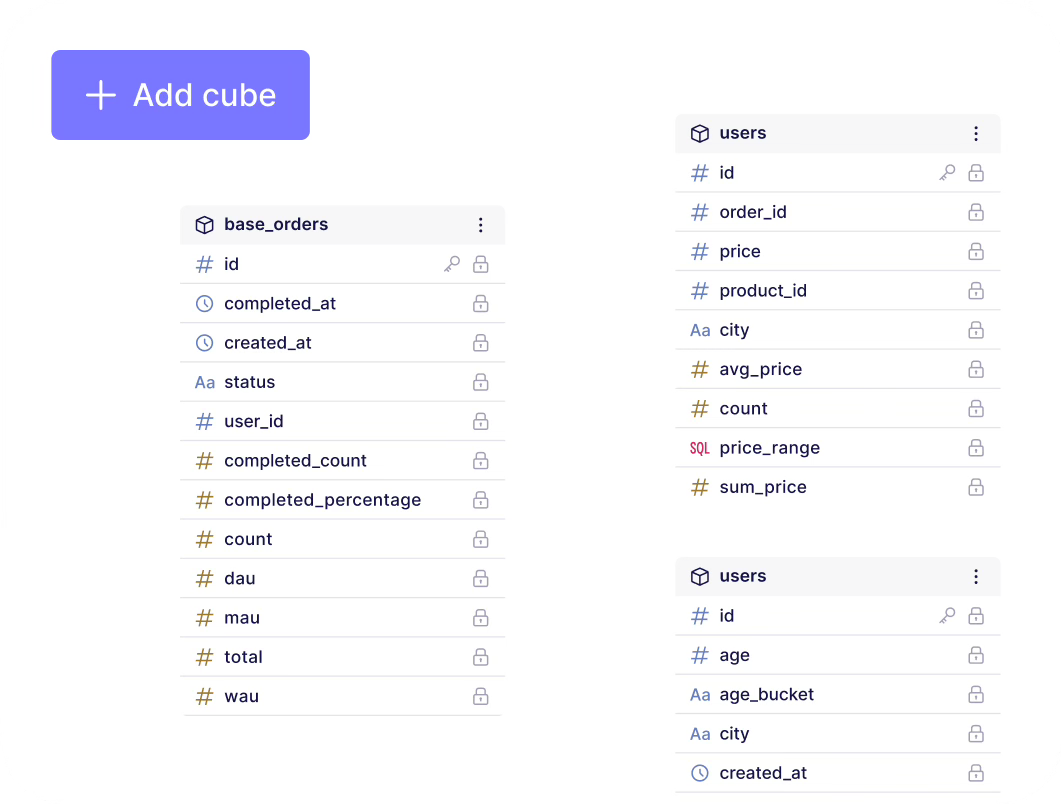Viewport: 1061px width, 804px height.
Task: Toggle the lock on the sum_price field
Action: [976, 488]
